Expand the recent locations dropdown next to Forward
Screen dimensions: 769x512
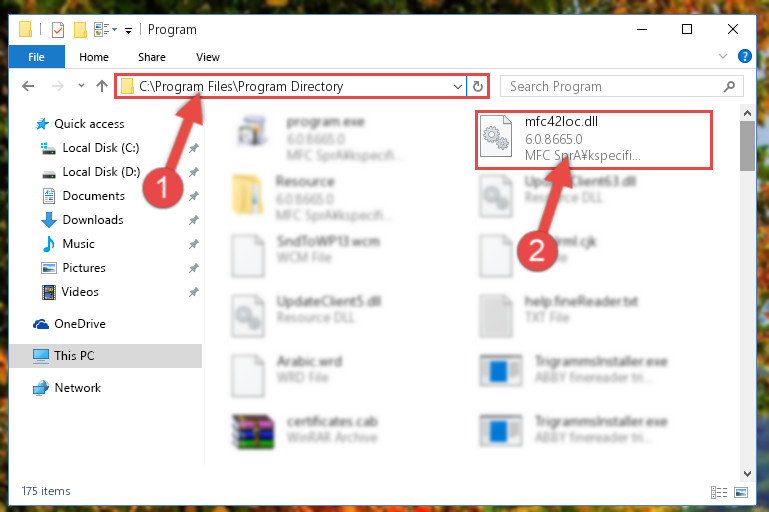pyautogui.click(x=81, y=86)
